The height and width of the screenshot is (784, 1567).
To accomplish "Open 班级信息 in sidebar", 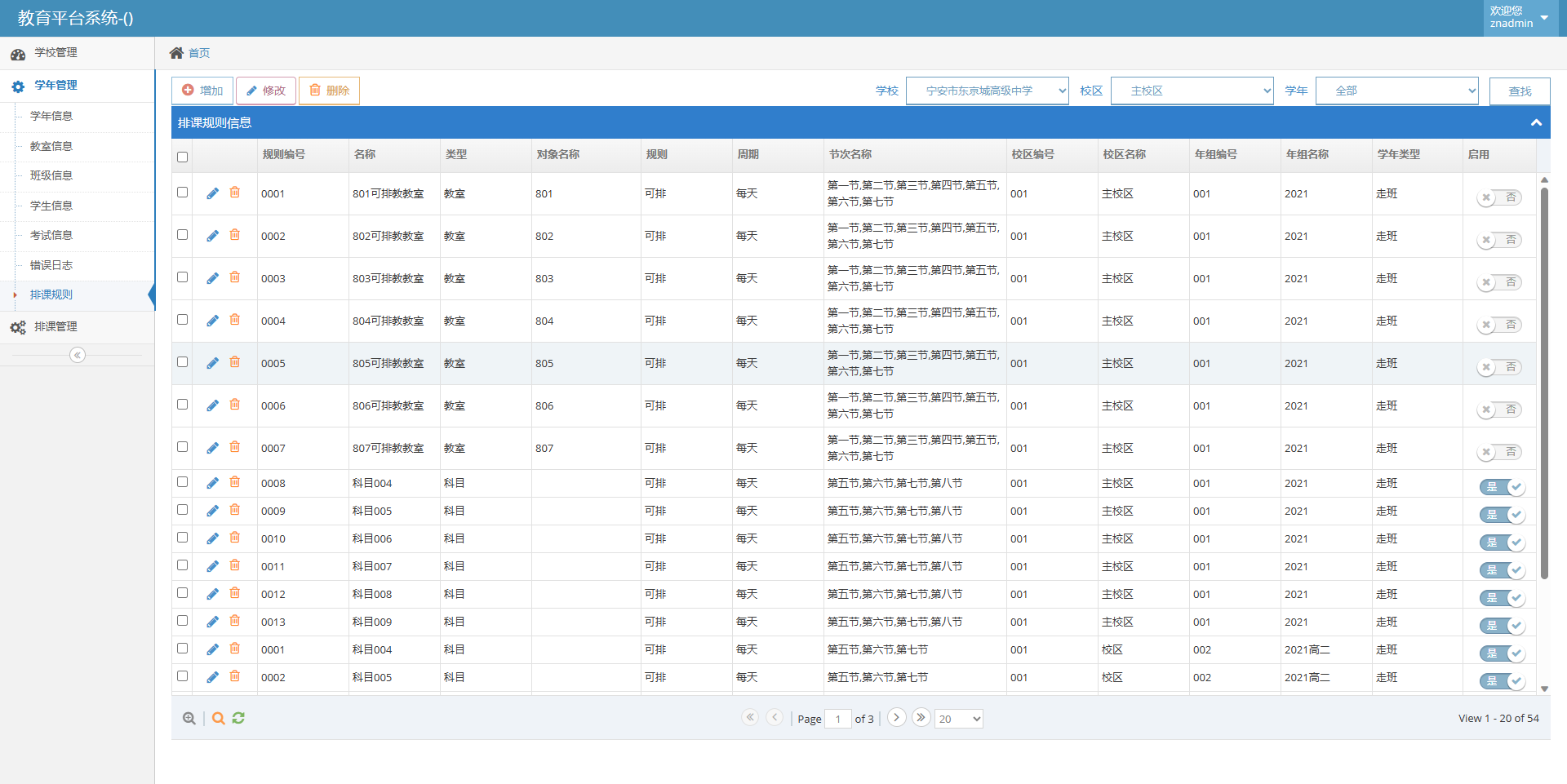I will [x=51, y=175].
